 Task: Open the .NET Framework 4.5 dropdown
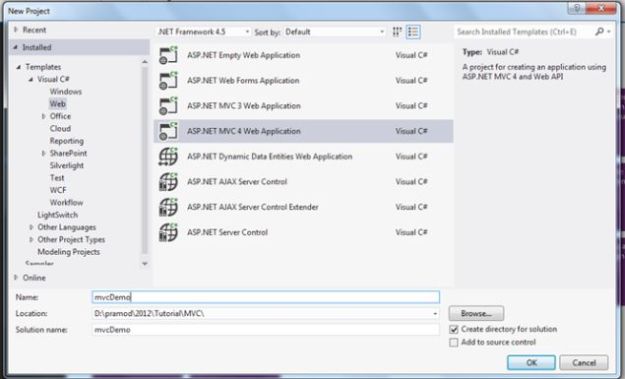tap(203, 32)
